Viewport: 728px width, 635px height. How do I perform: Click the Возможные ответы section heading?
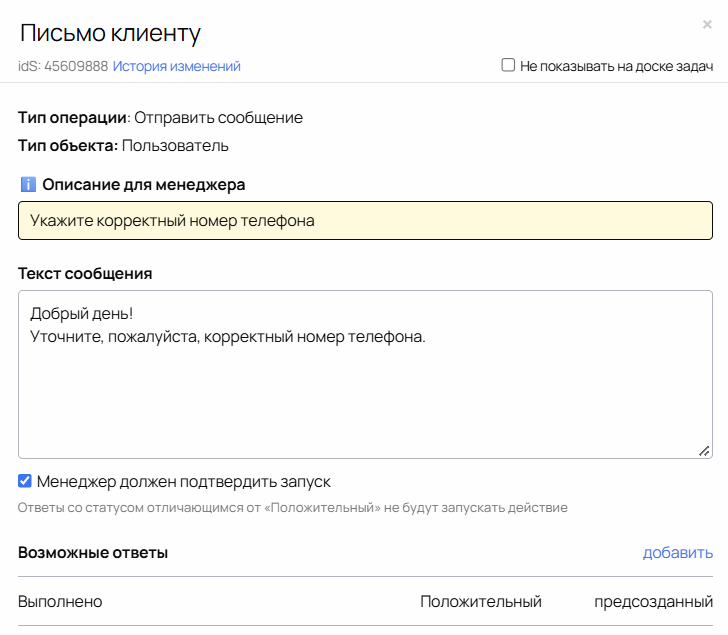[93, 552]
